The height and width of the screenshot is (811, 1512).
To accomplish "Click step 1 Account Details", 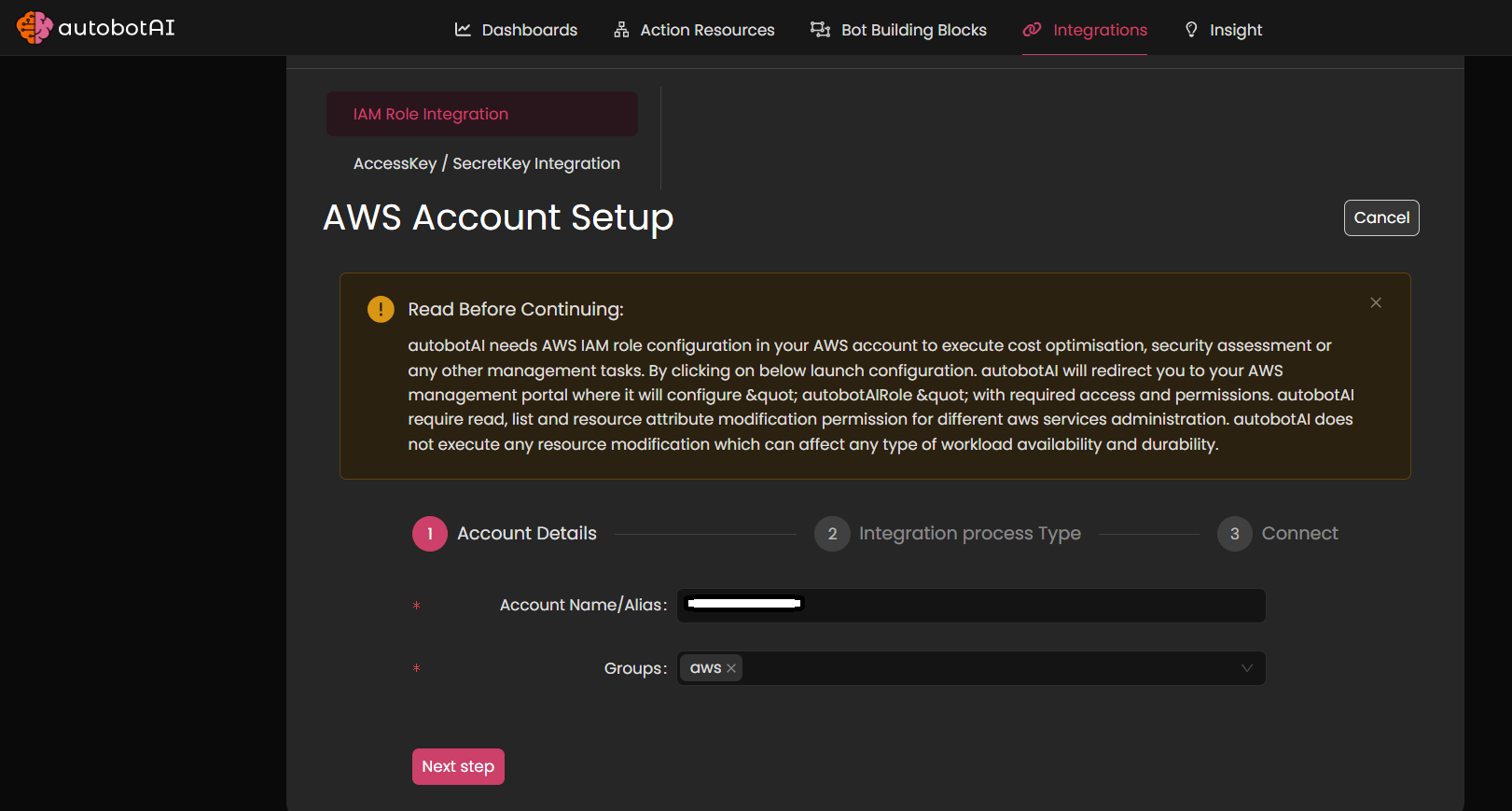I will [505, 534].
